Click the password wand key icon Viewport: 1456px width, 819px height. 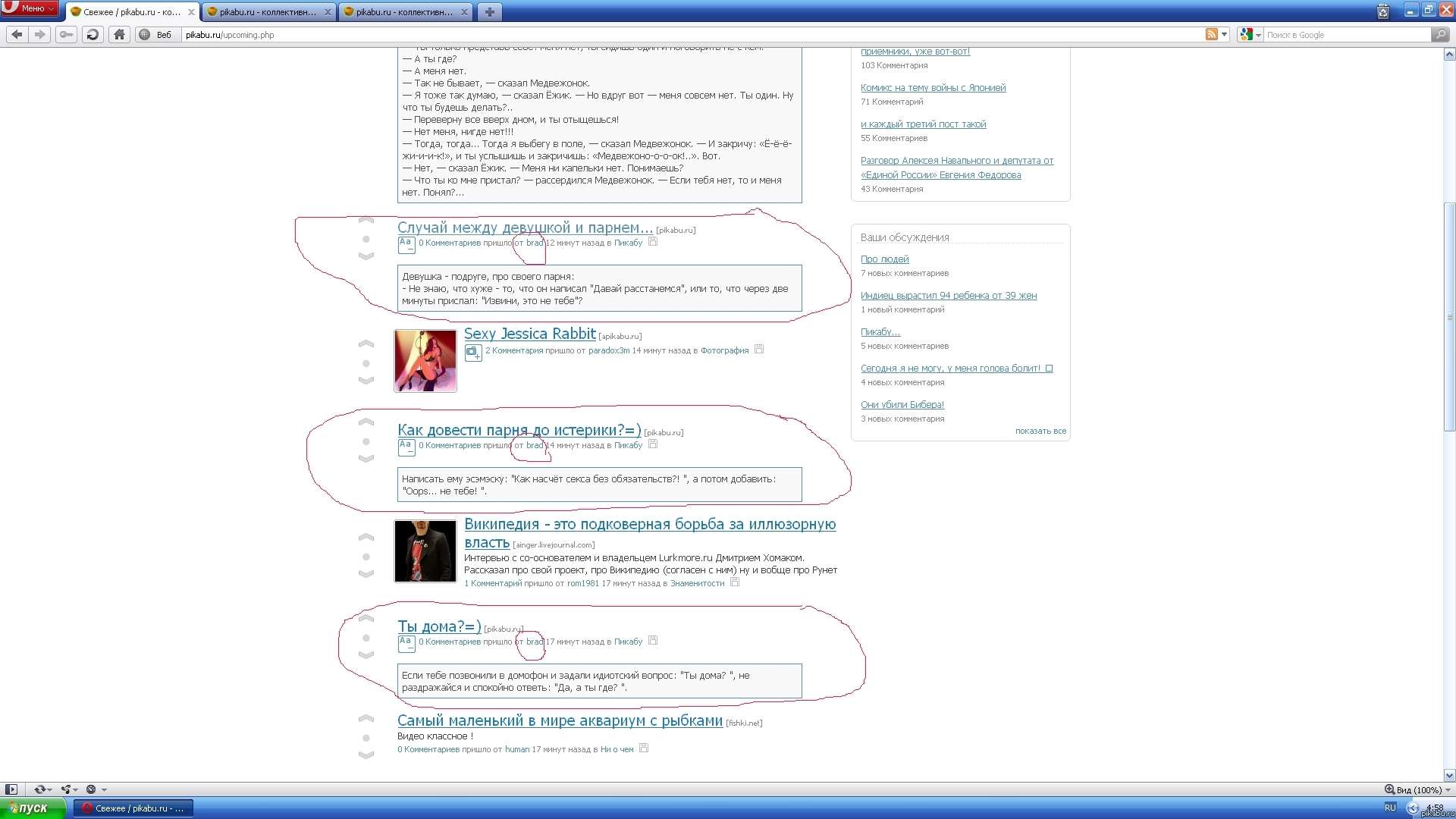[67, 34]
